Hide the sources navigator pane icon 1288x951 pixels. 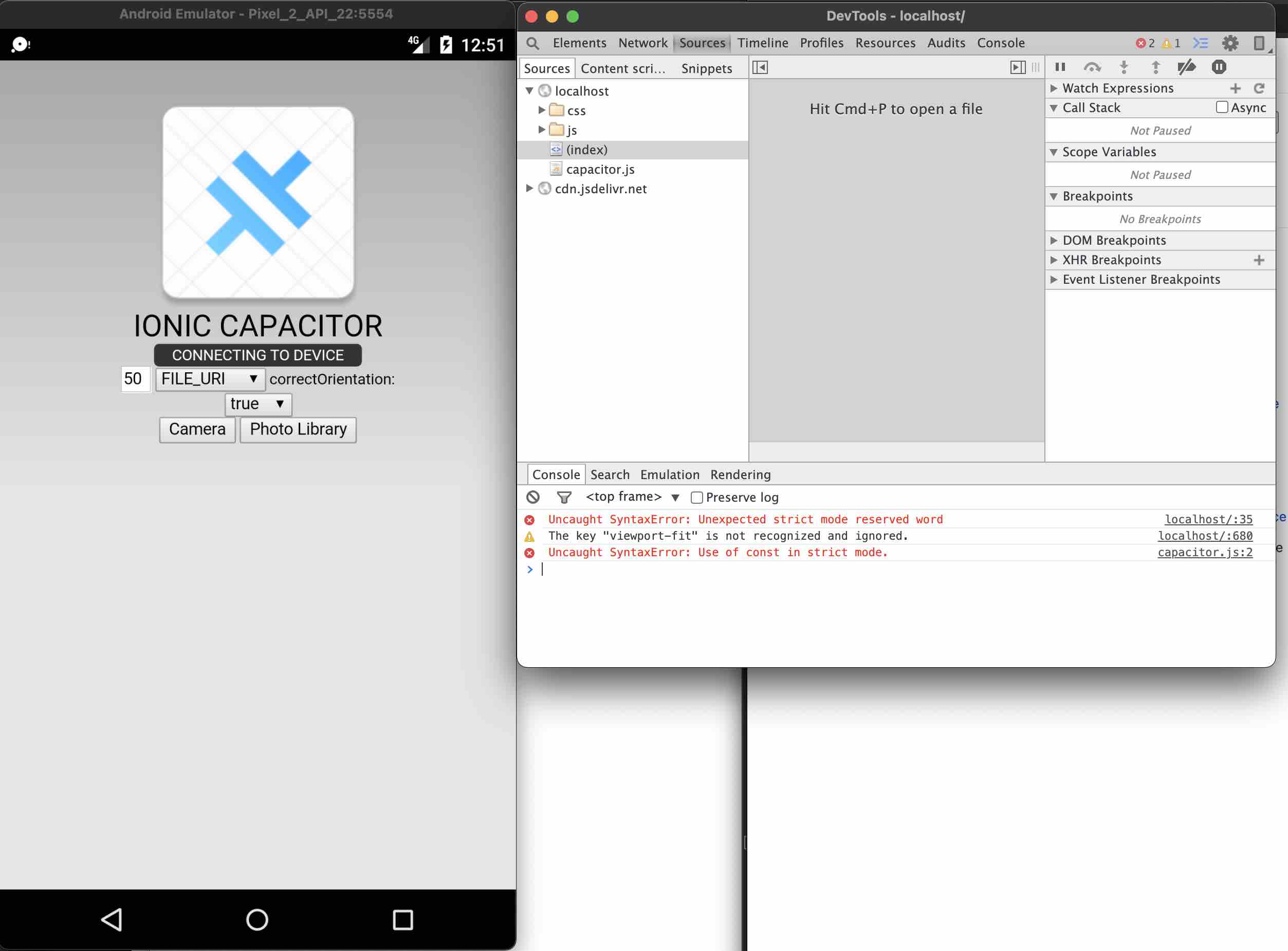760,68
